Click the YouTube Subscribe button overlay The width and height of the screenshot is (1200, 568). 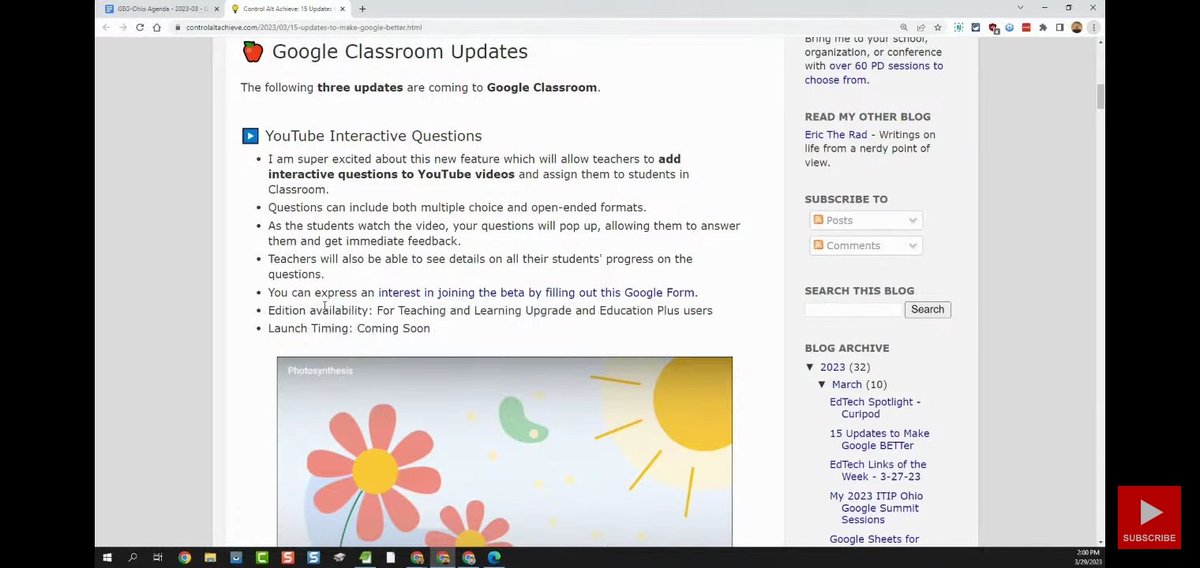click(1148, 518)
